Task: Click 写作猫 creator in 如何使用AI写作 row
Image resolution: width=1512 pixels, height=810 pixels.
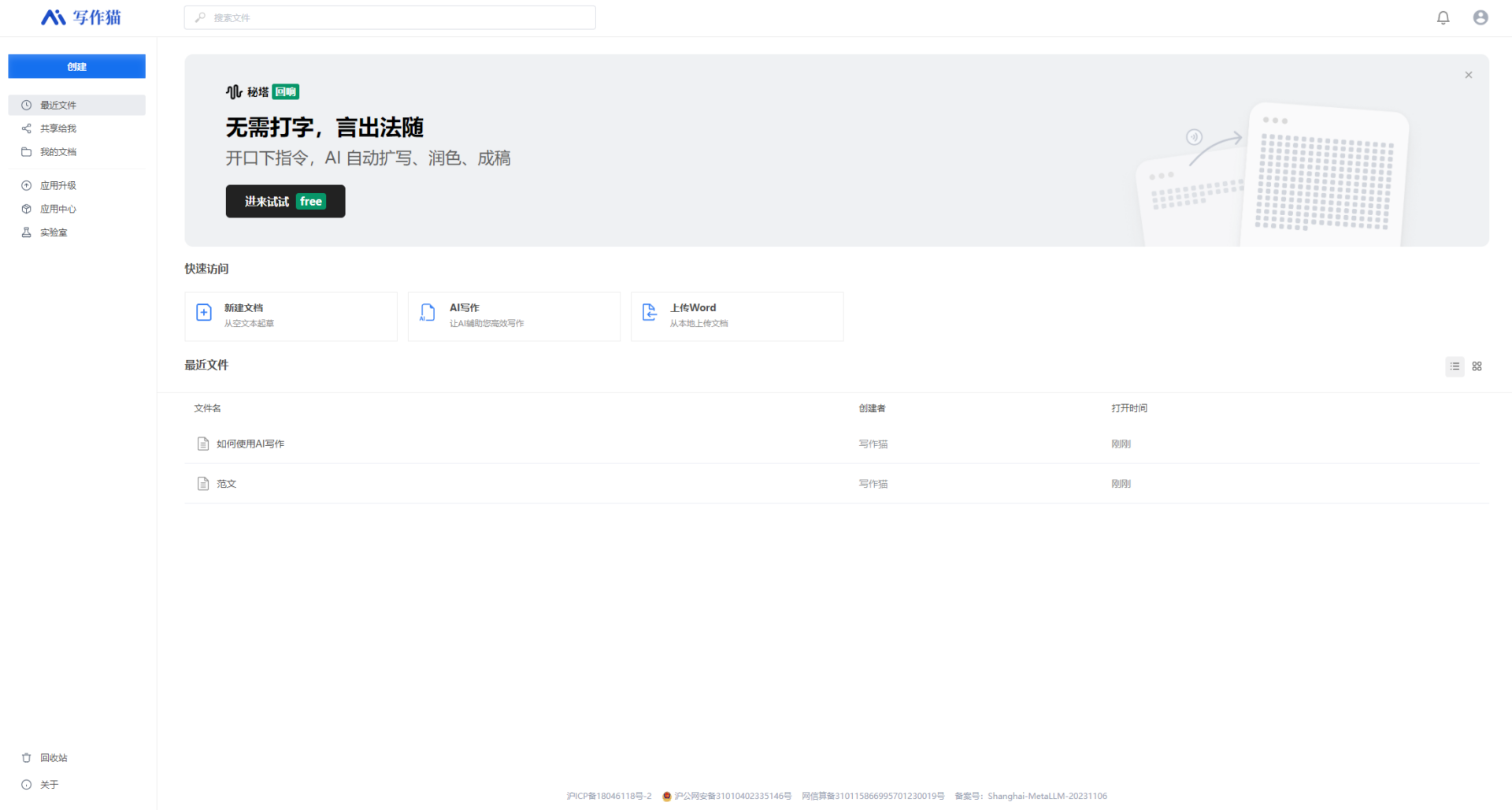Action: [x=873, y=444]
